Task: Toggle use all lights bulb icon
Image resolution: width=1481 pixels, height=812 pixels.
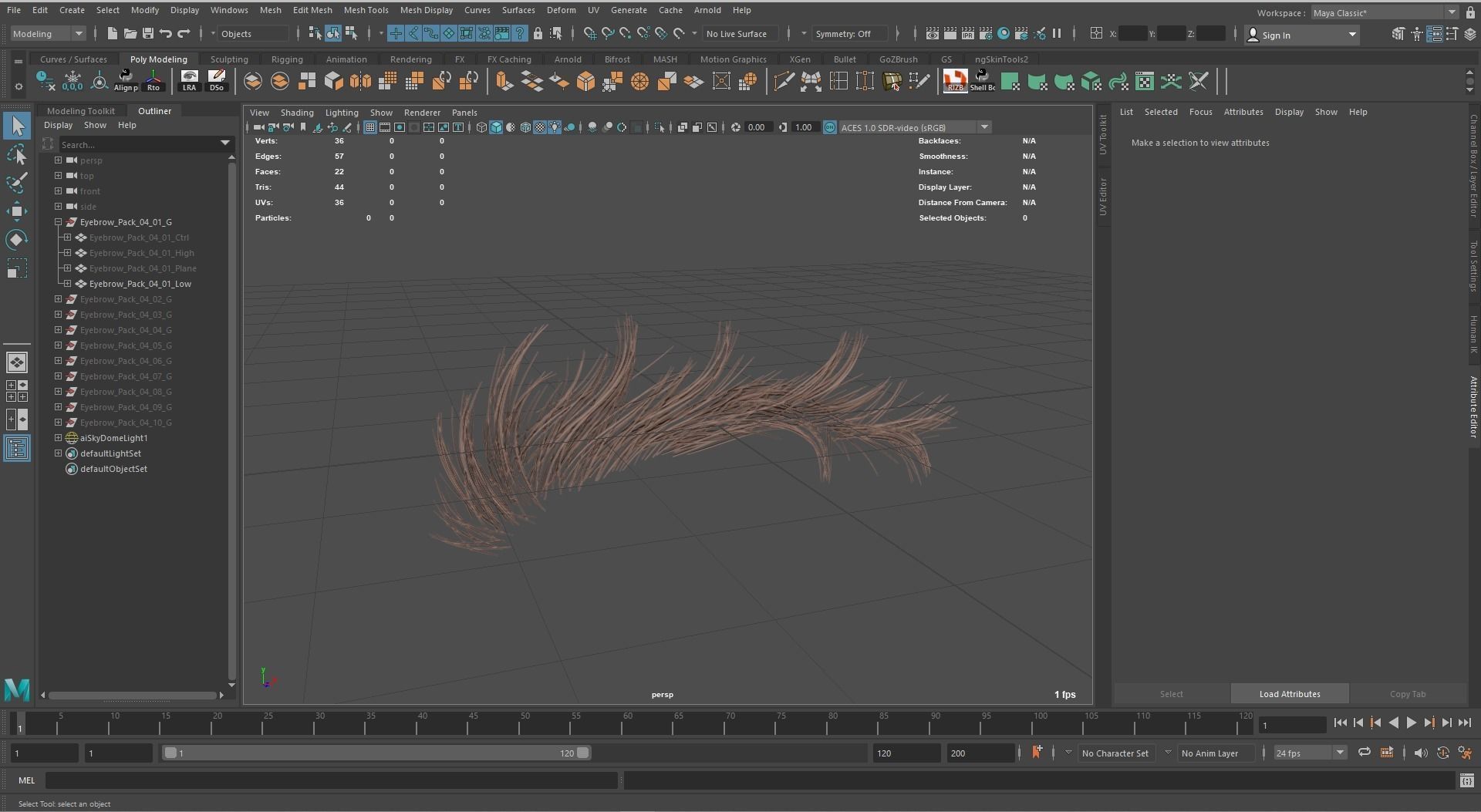Action: coord(555,127)
